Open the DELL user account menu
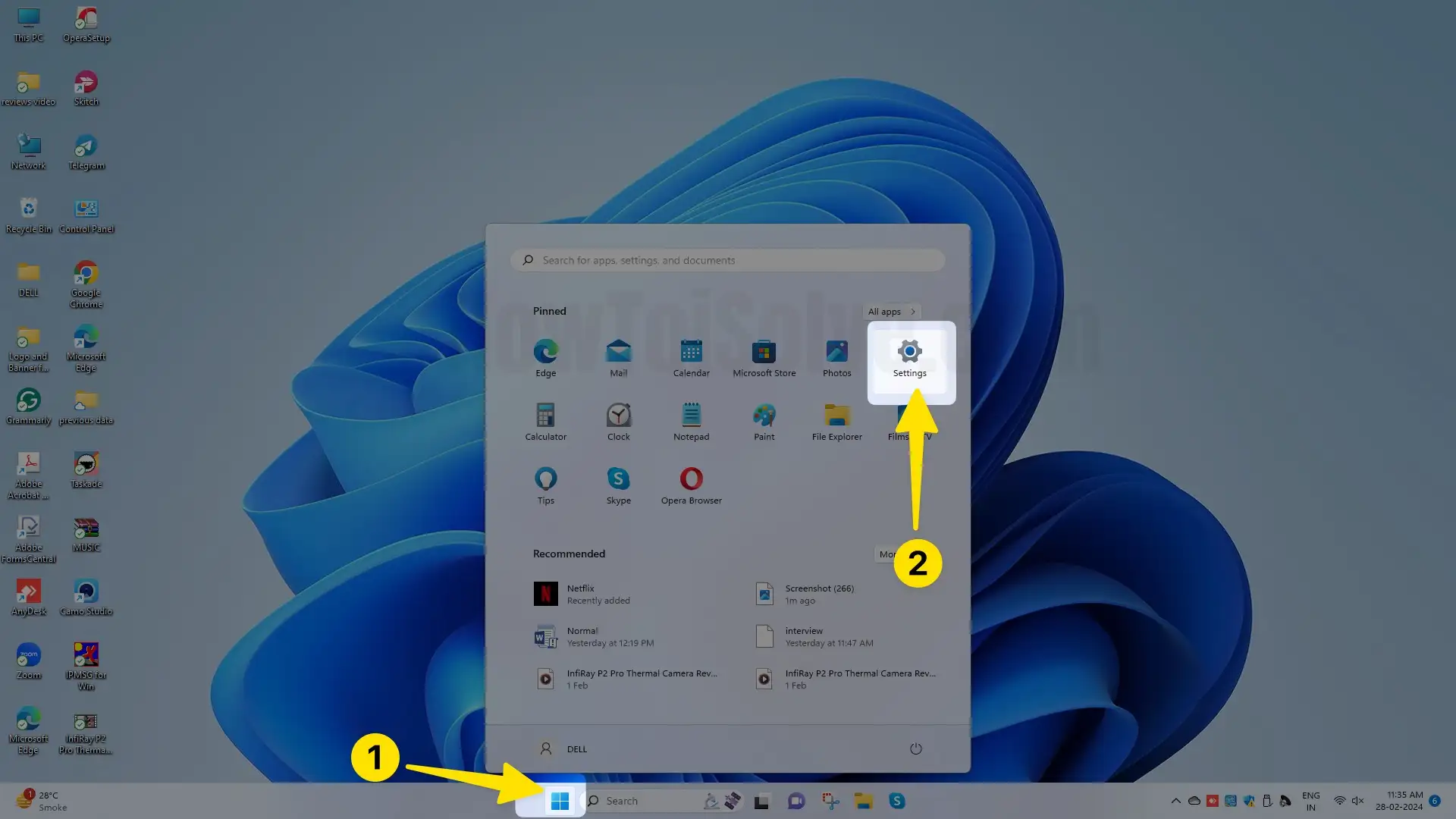 563,748
